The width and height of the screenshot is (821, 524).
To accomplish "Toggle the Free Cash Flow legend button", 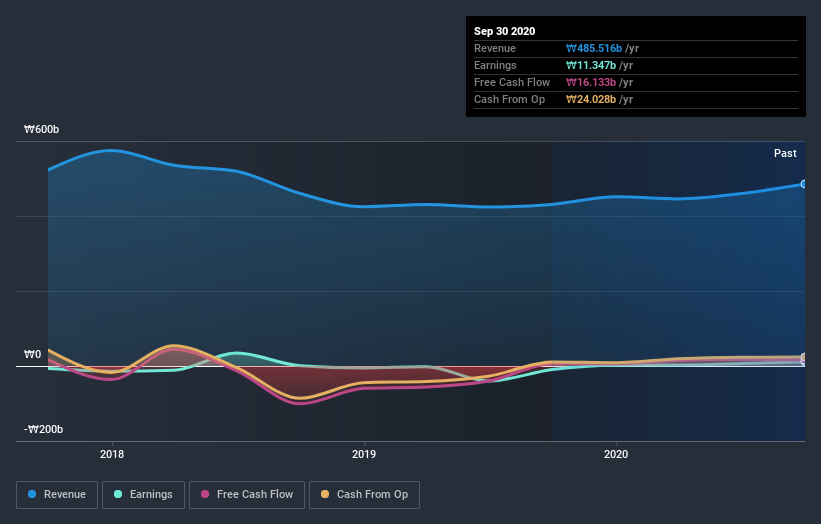I will point(247,495).
